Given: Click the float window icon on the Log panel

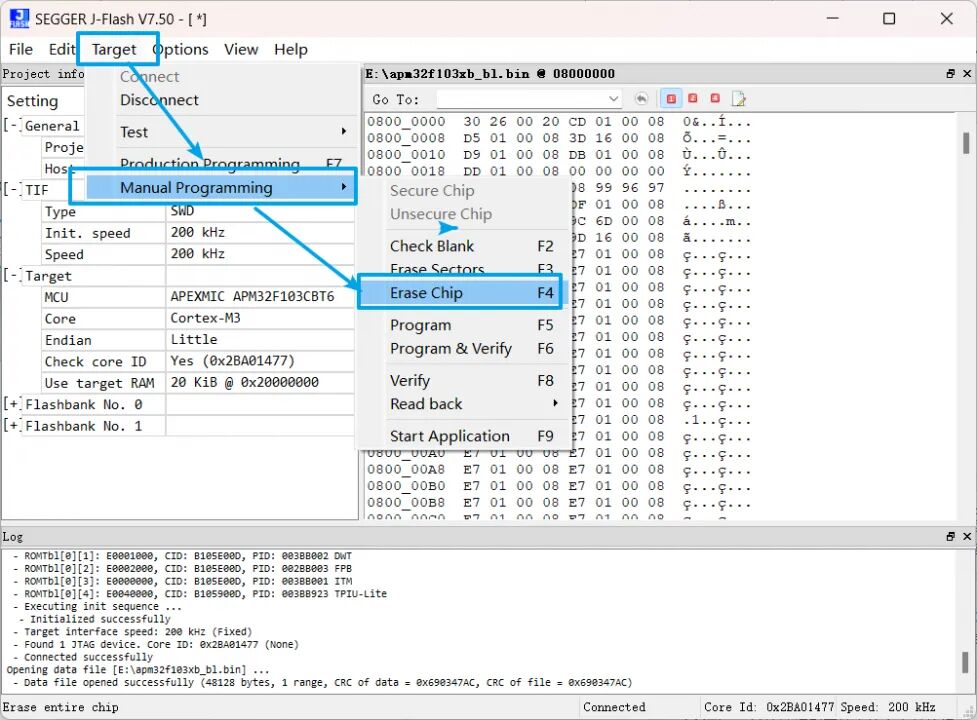Looking at the screenshot, I should tap(950, 536).
